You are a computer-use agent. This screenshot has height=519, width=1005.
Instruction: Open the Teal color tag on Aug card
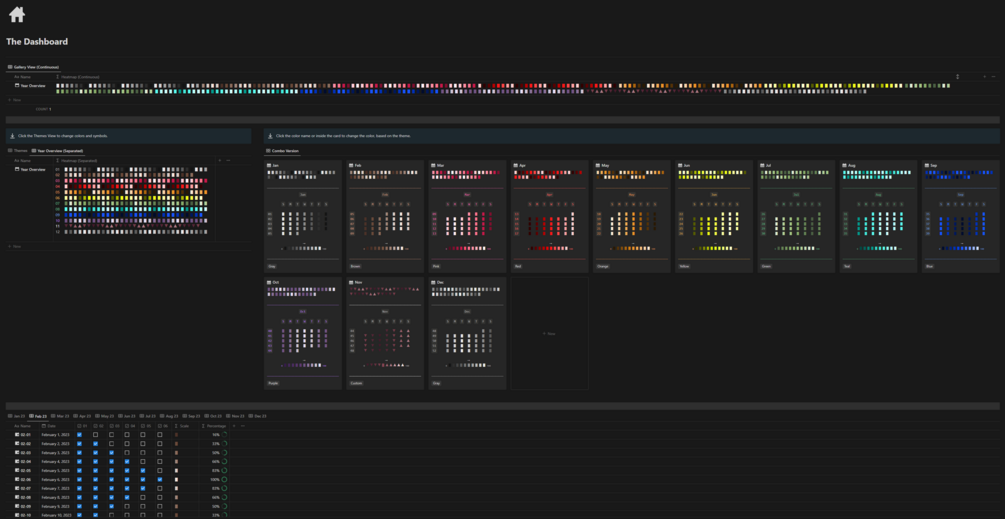coord(848,266)
